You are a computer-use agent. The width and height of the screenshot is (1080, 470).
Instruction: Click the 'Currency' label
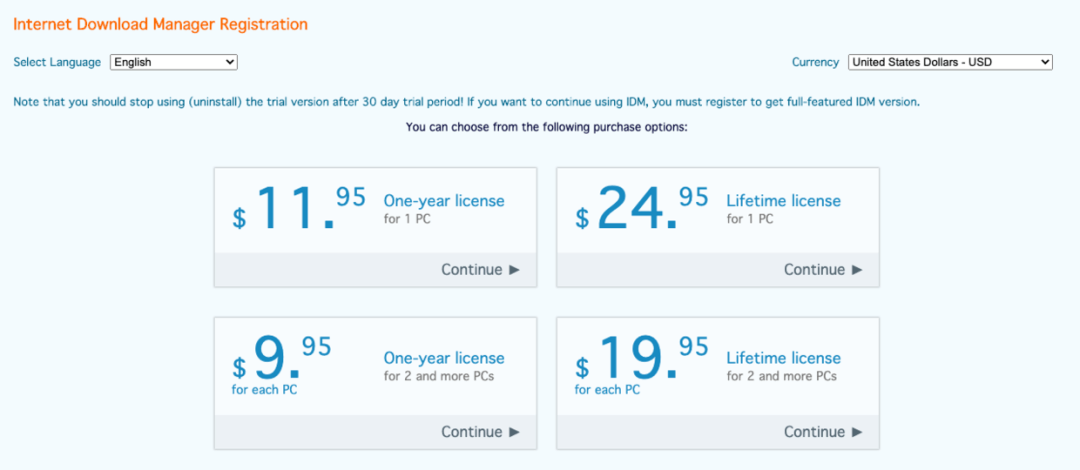click(816, 62)
